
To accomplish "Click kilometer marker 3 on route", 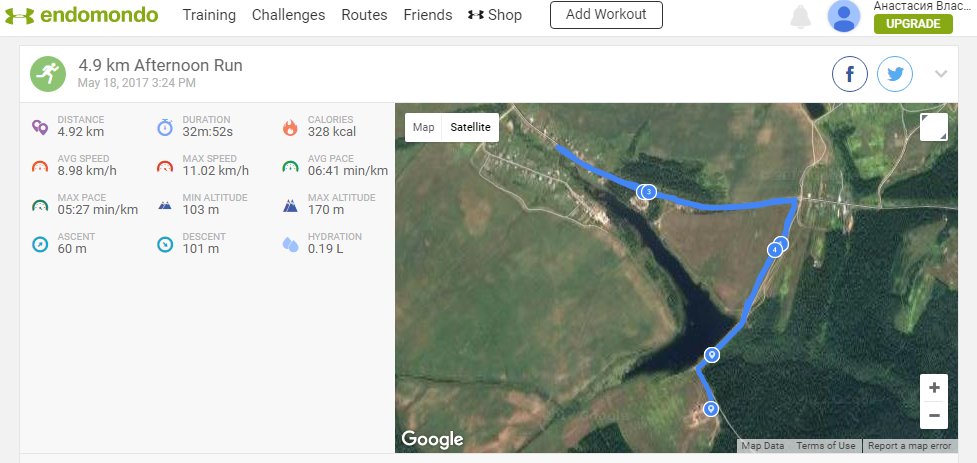I will click(648, 191).
